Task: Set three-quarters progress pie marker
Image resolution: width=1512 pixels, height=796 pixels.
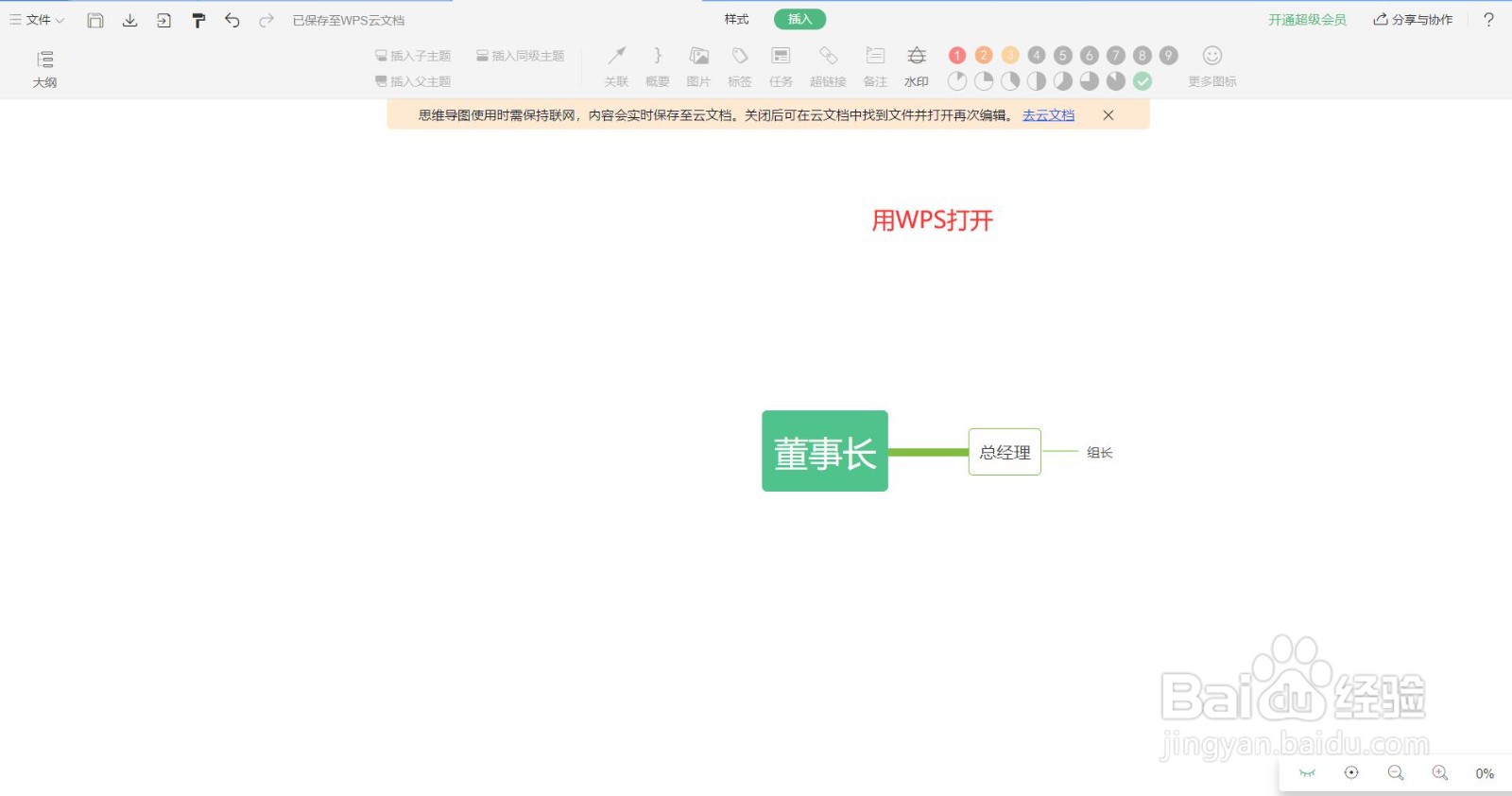Action: point(1090,81)
